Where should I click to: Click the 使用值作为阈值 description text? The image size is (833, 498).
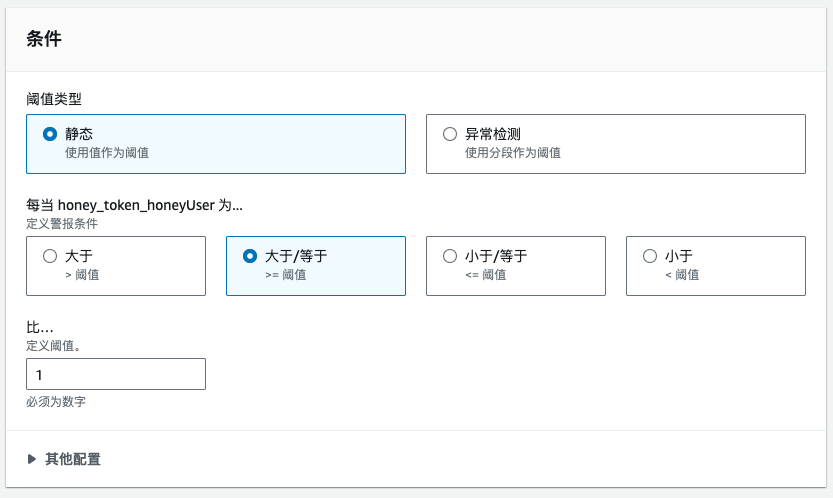pos(107,153)
